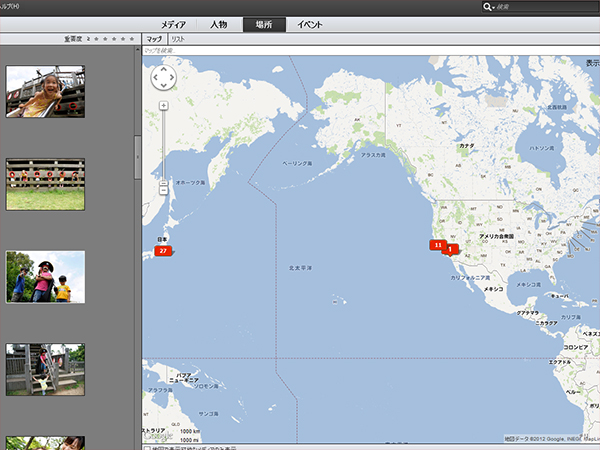Select the girl on slide thumbnail
The width and height of the screenshot is (600, 450).
(x=46, y=91)
